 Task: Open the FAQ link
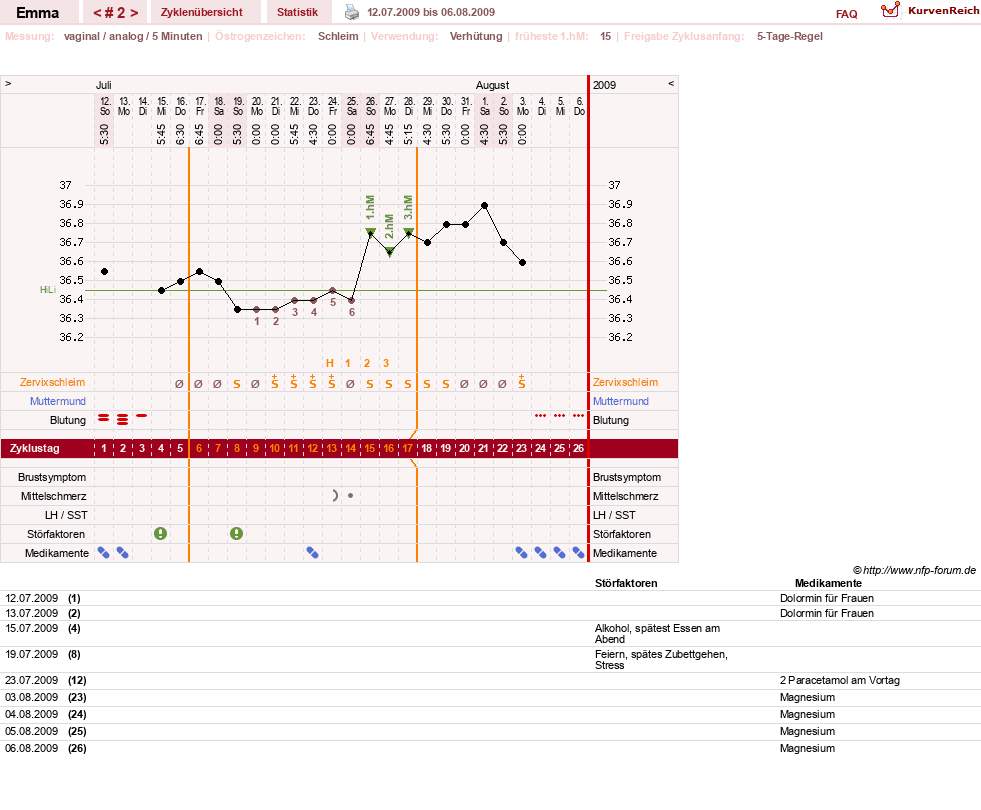846,14
